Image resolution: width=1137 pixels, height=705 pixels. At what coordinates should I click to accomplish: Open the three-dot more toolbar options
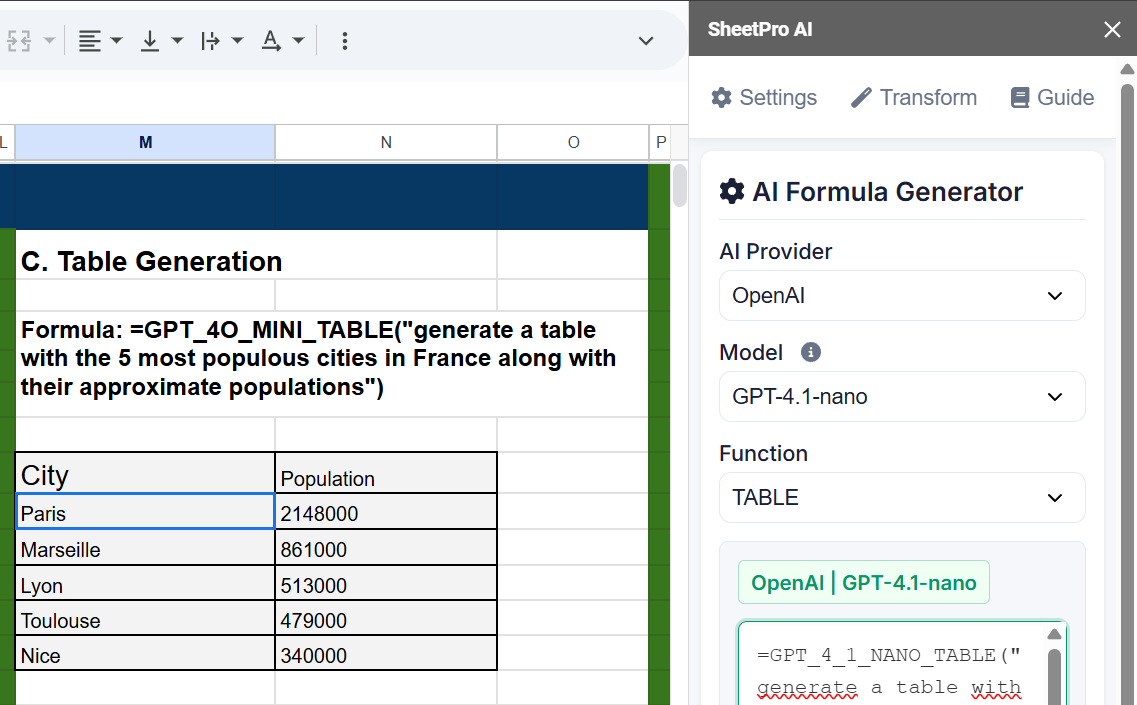344,41
